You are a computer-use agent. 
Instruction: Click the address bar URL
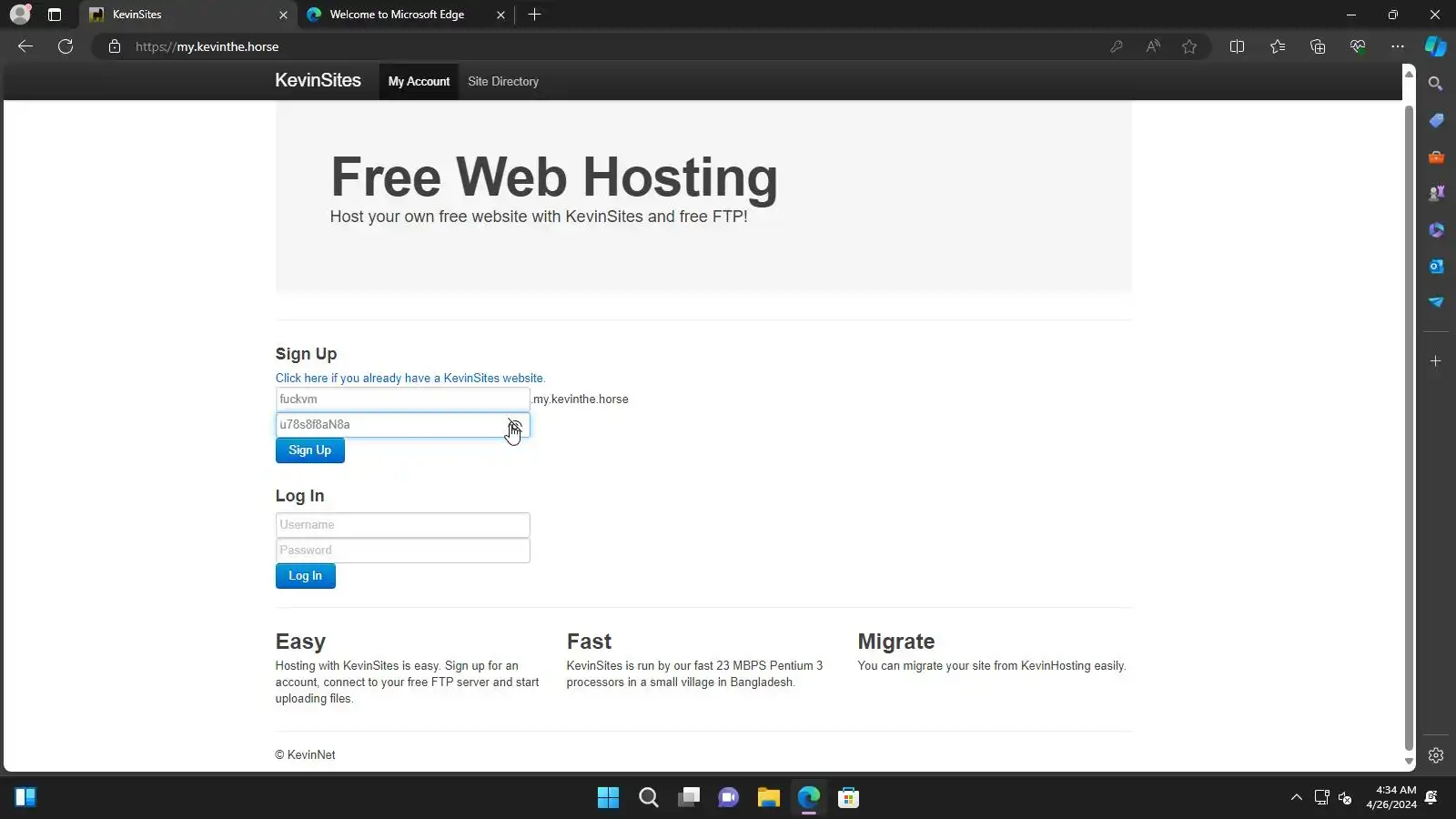207,46
